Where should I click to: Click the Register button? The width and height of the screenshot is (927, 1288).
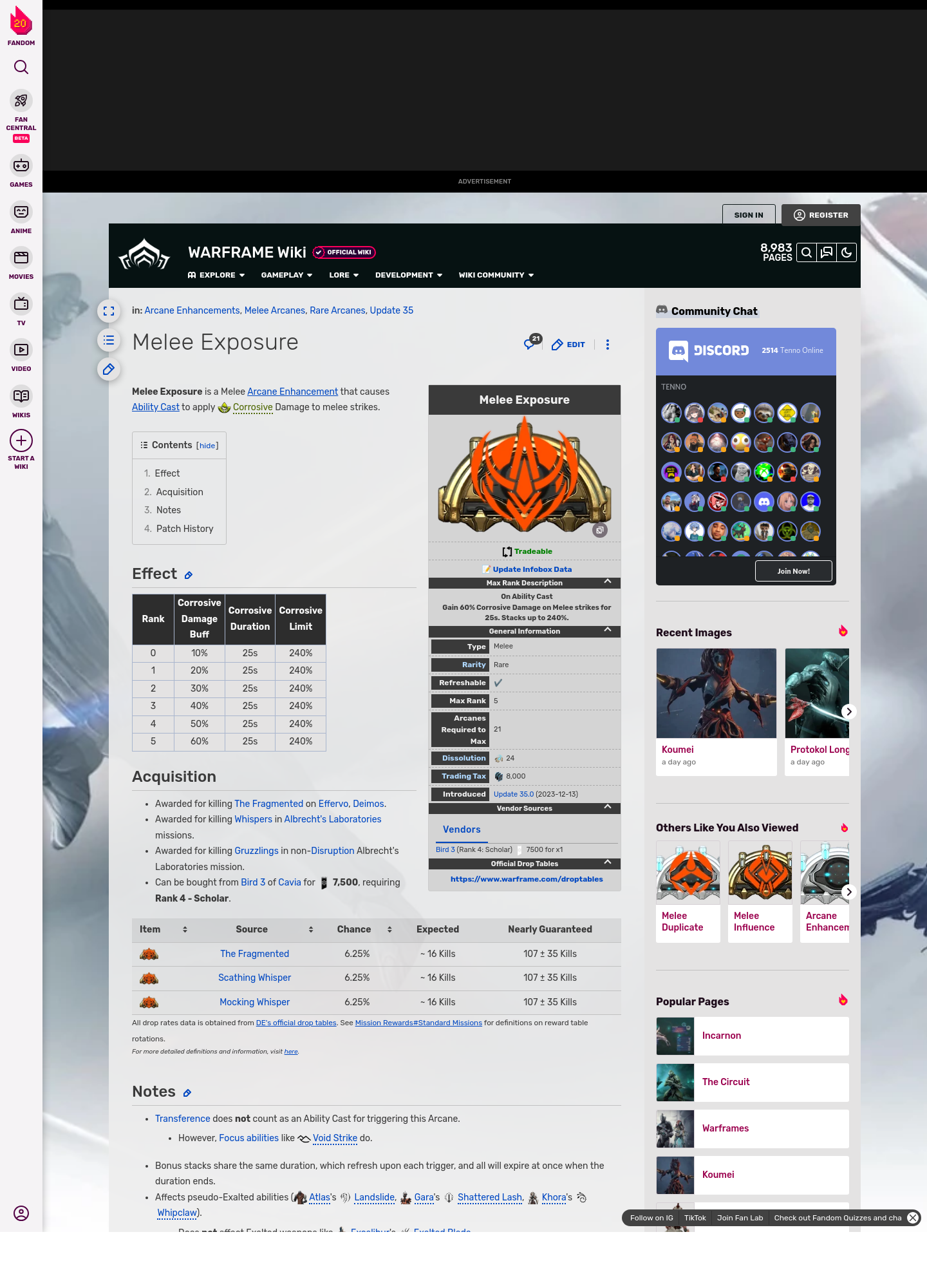tap(821, 215)
